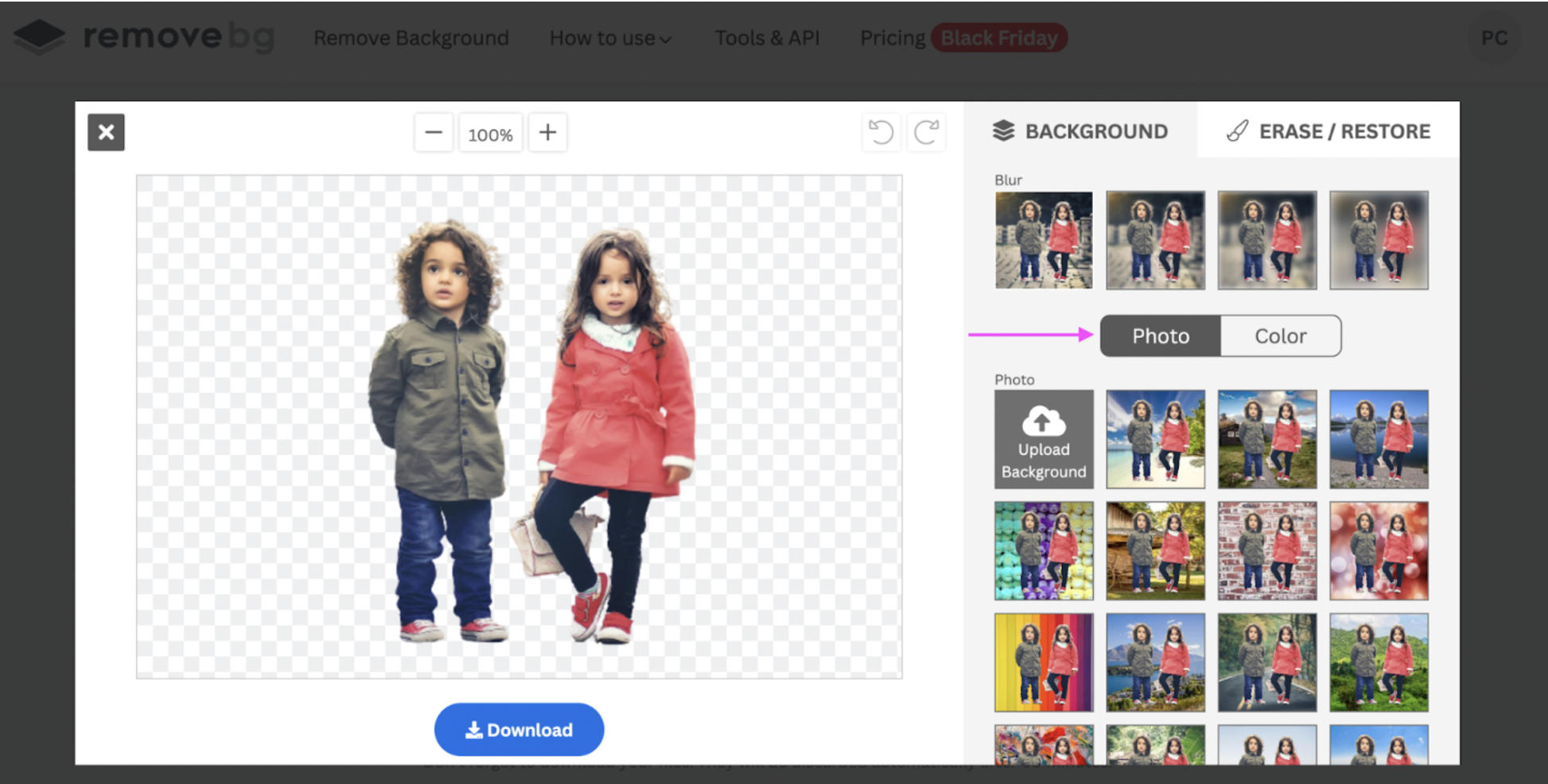Click the Upload Background tile
Image resolution: width=1548 pixels, height=784 pixels.
pos(1044,439)
